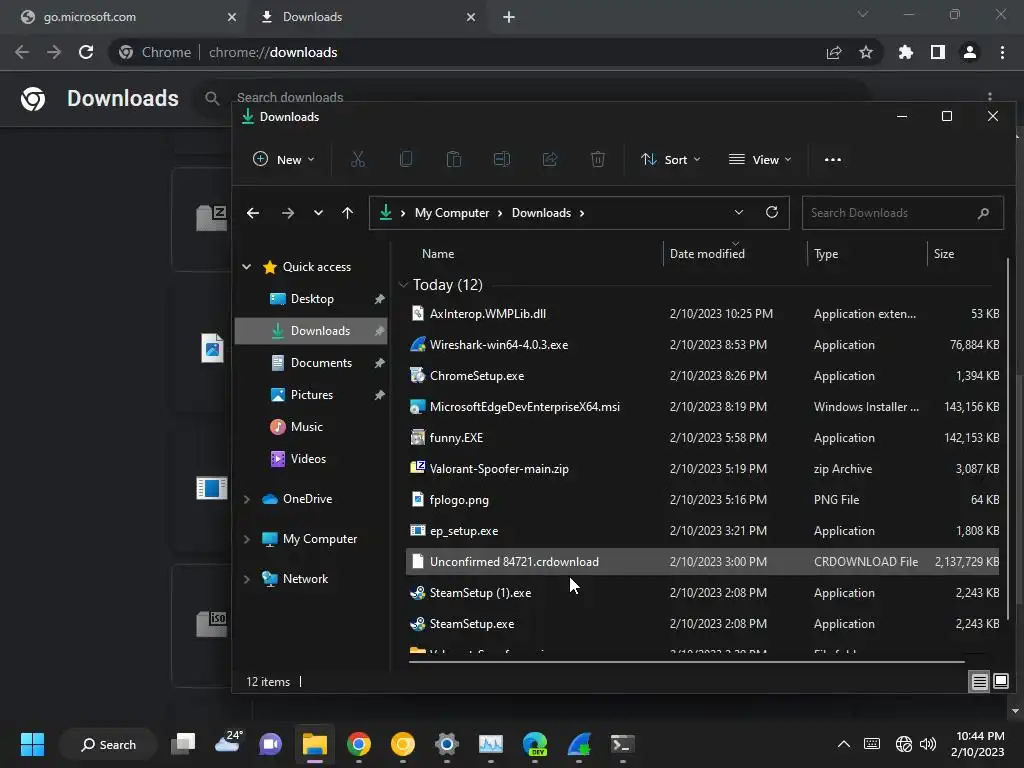The width and height of the screenshot is (1024, 768).
Task: Open the Sort dropdown
Action: point(671,159)
